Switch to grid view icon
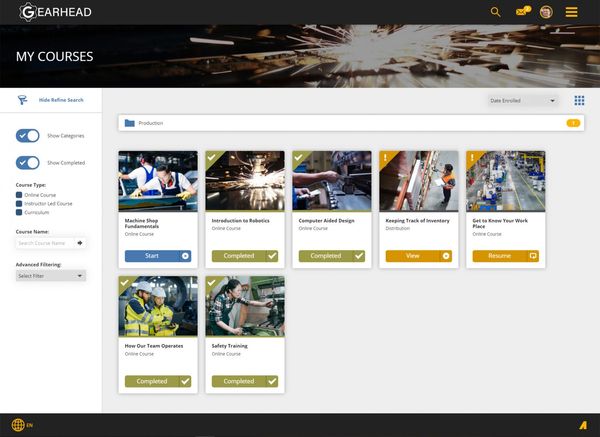 (579, 100)
